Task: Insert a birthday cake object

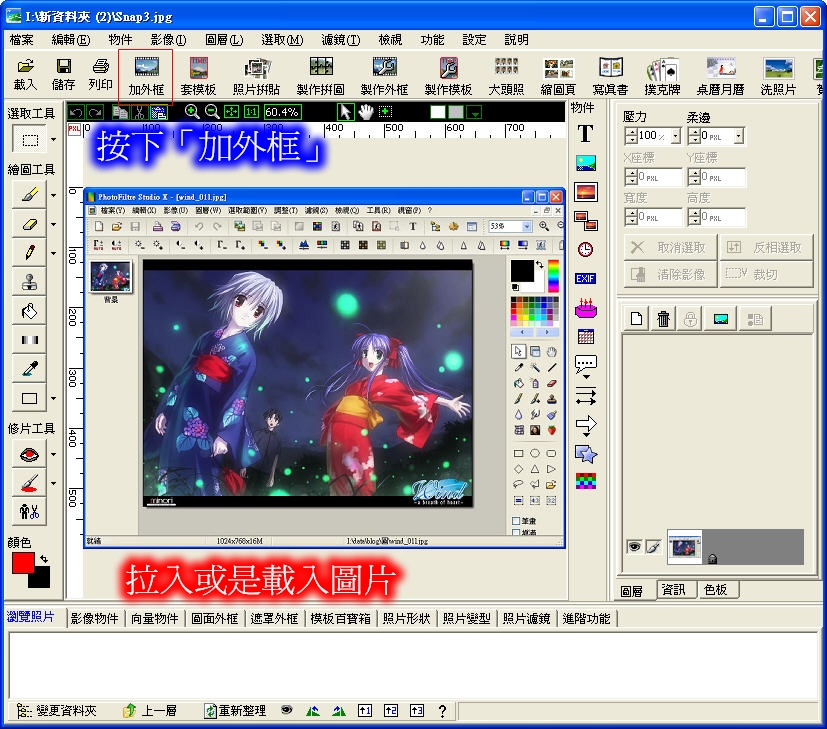Action: click(585, 308)
